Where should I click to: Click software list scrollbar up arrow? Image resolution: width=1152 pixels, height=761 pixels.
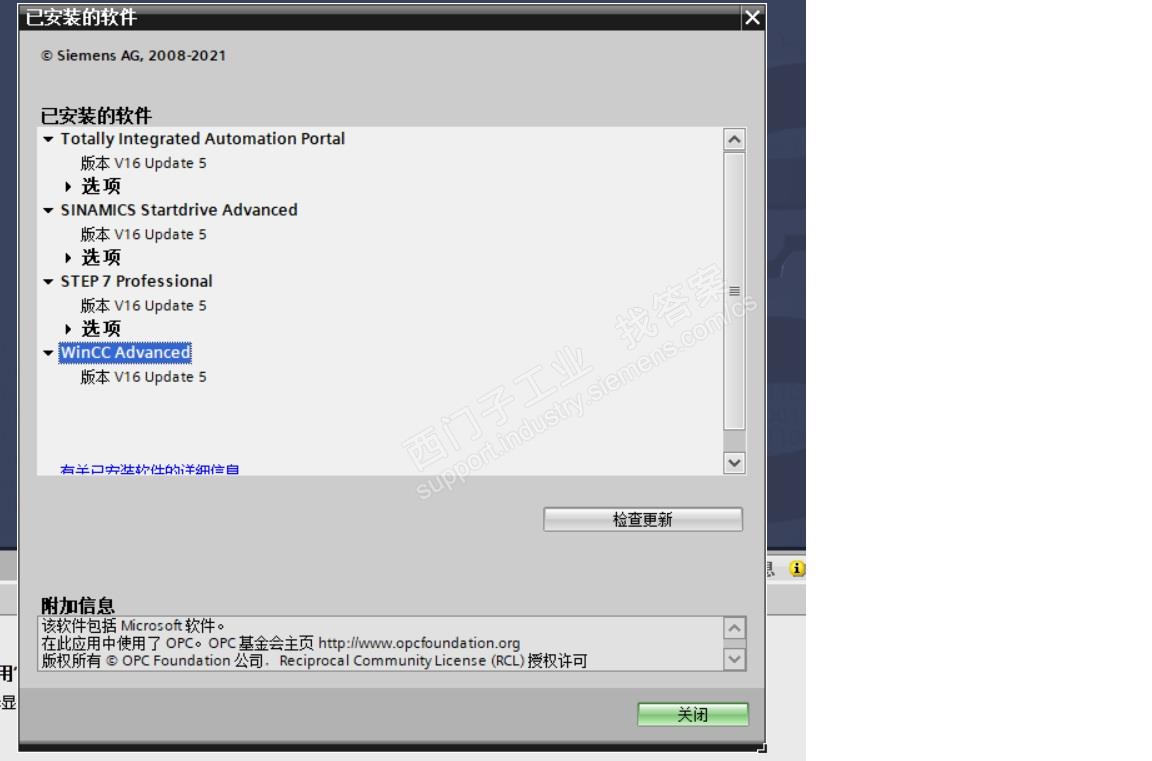click(734, 140)
